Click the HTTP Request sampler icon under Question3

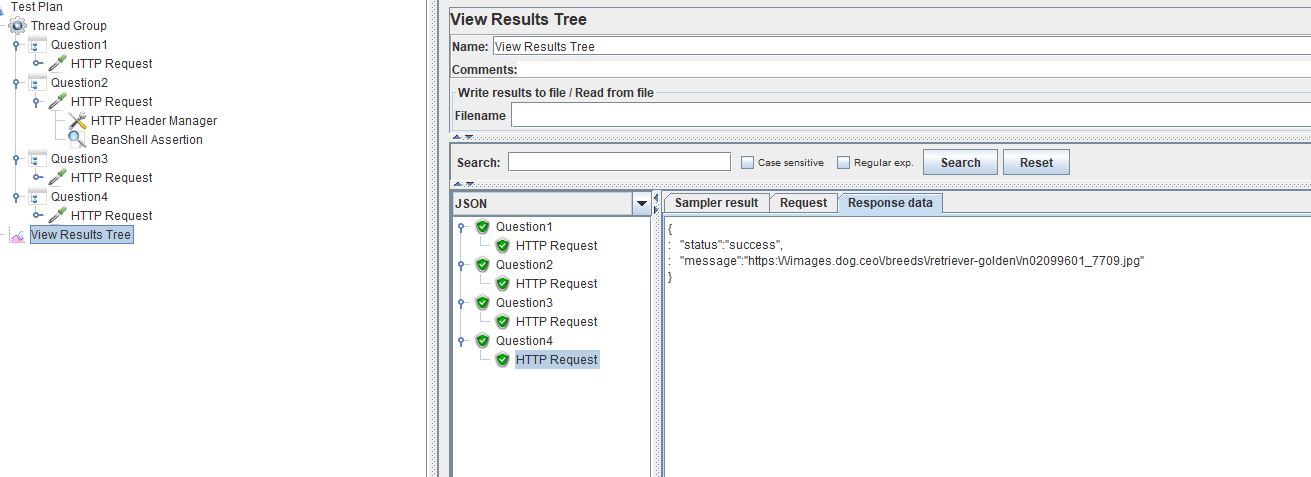coord(58,178)
